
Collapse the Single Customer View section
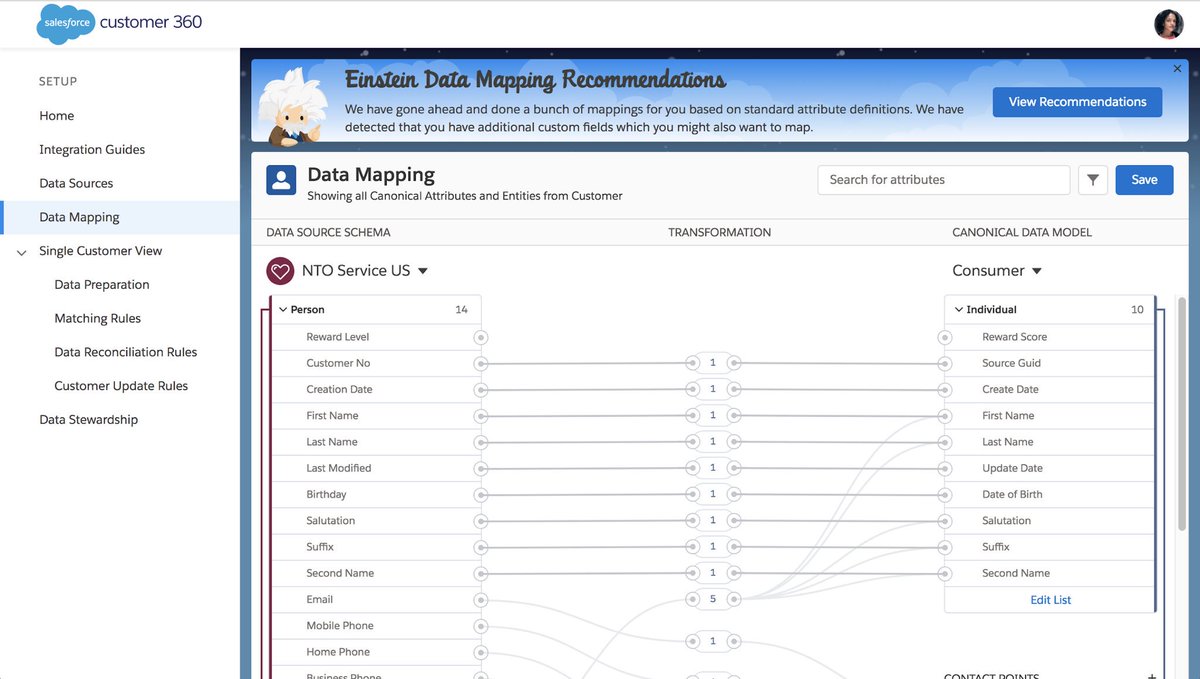(x=22, y=252)
